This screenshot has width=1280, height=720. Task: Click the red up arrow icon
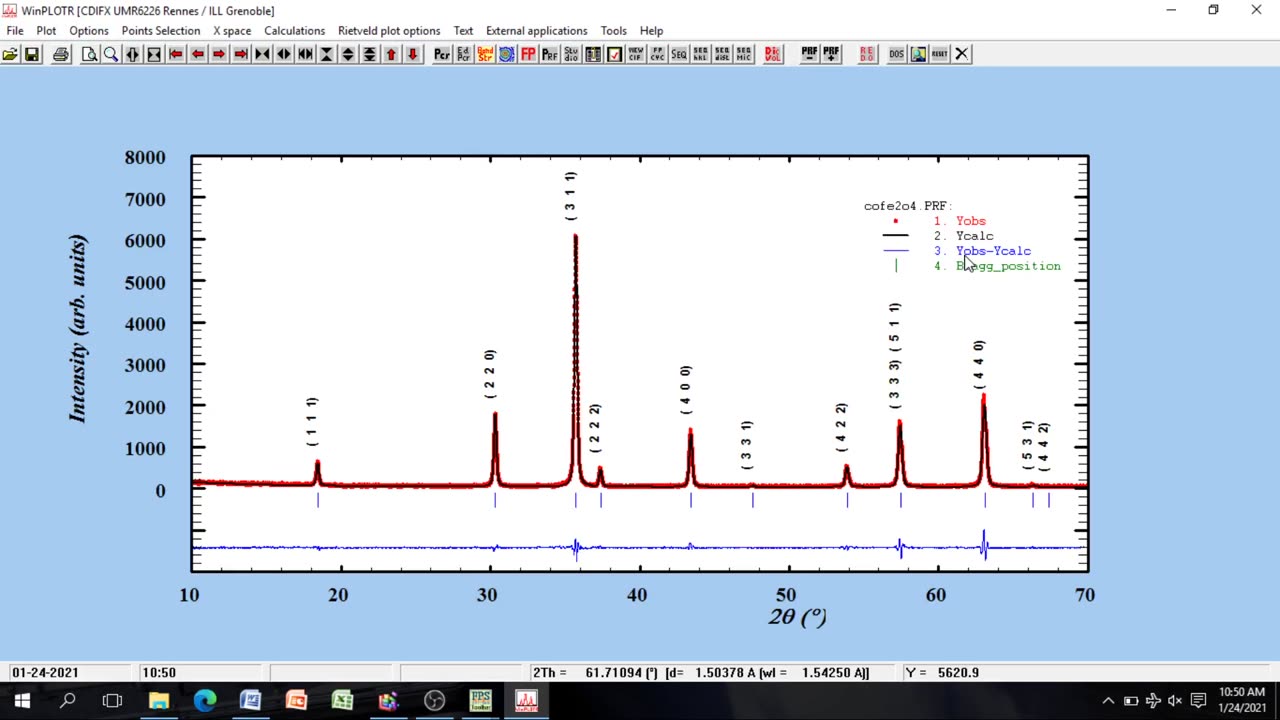click(x=391, y=54)
